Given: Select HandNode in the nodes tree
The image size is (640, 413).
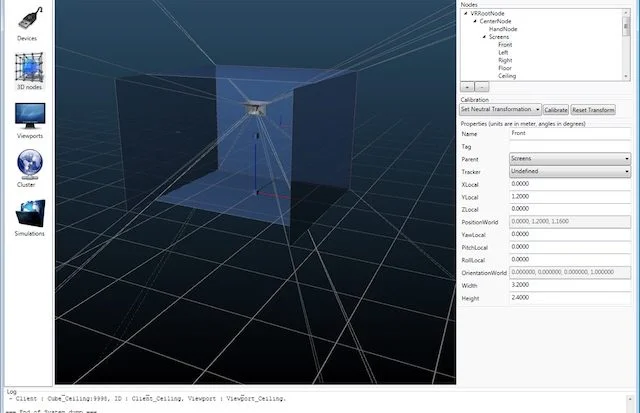Looking at the screenshot, I should [503, 29].
